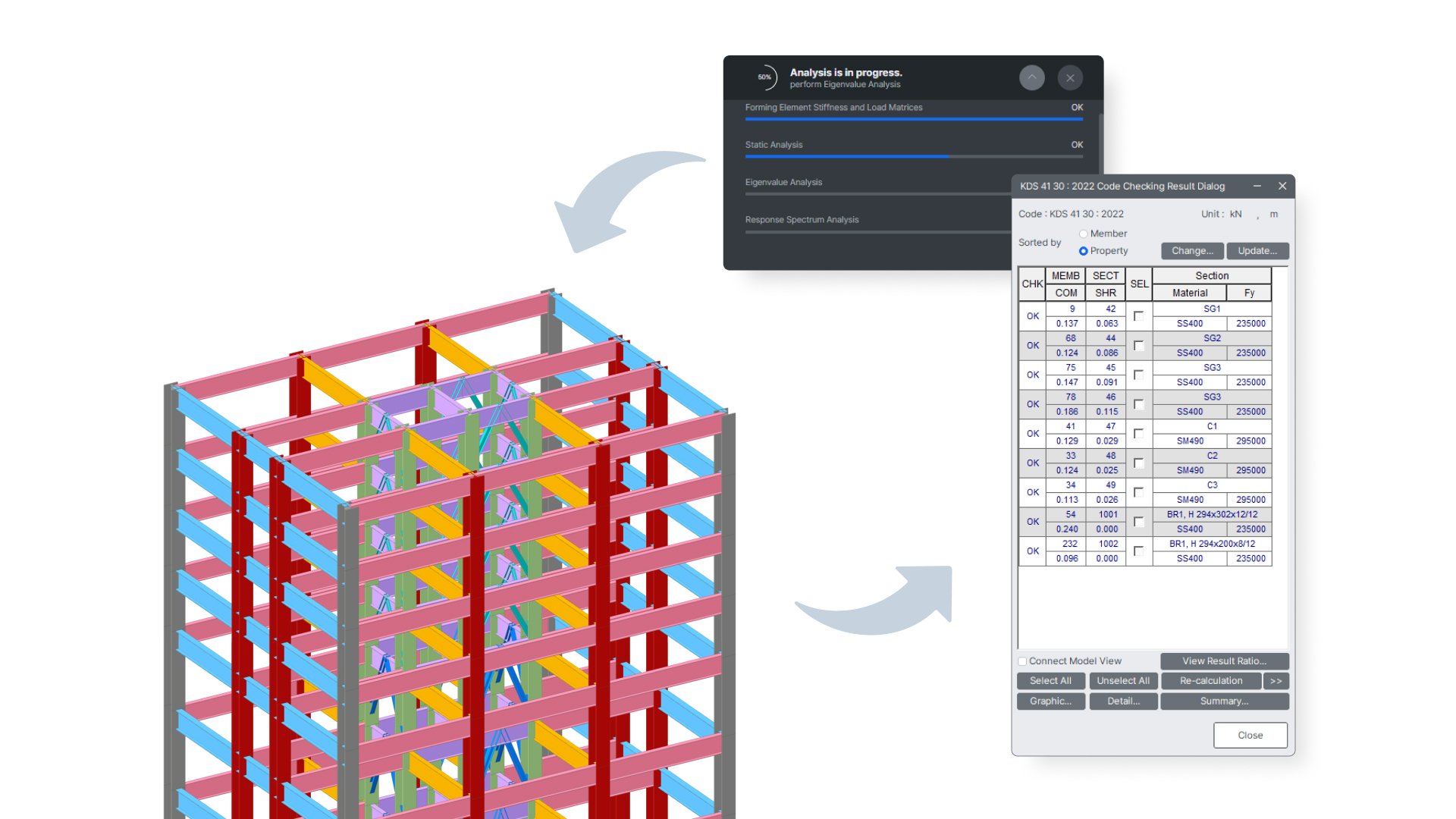1456x819 pixels.
Task: Click the Change... button
Action: (x=1192, y=251)
